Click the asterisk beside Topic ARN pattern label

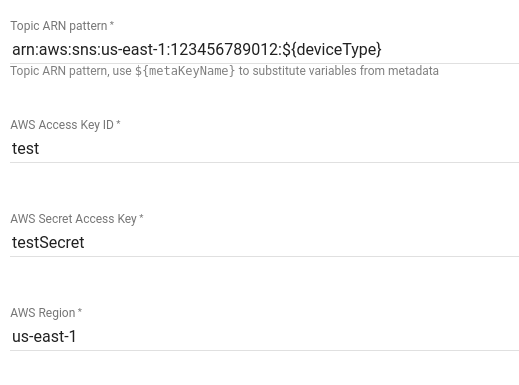point(112,24)
